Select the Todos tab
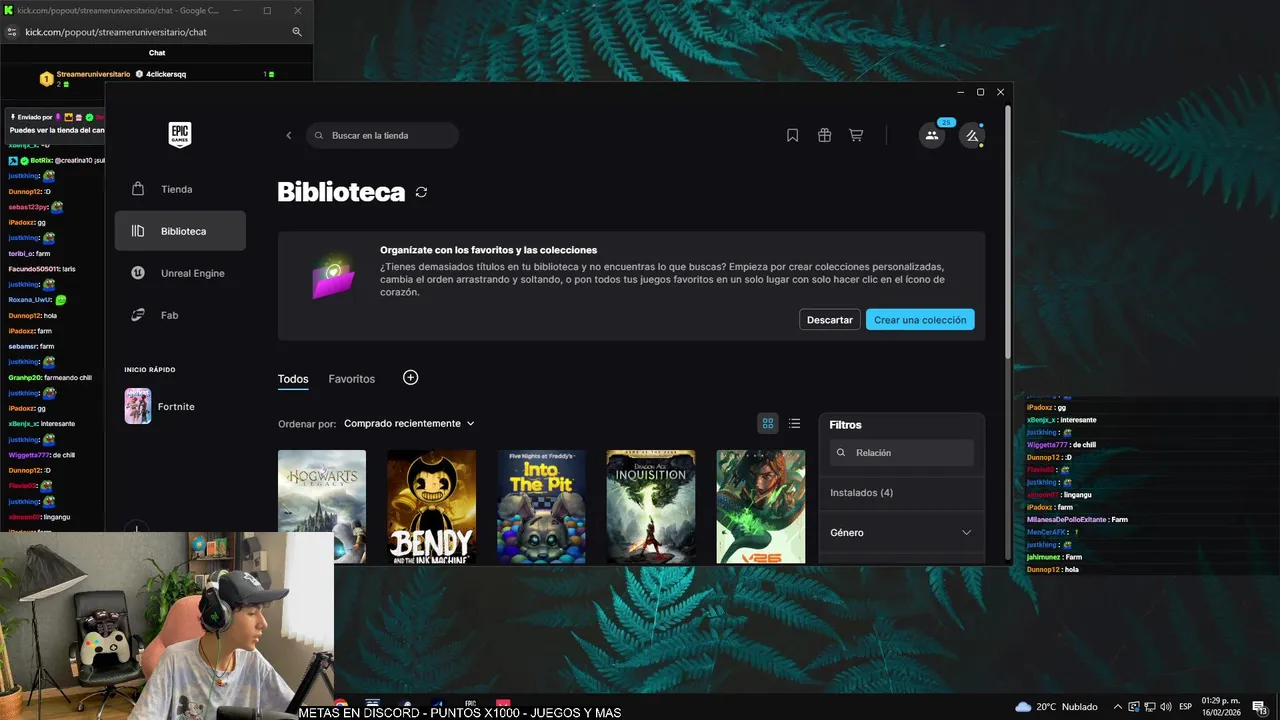 (x=293, y=379)
